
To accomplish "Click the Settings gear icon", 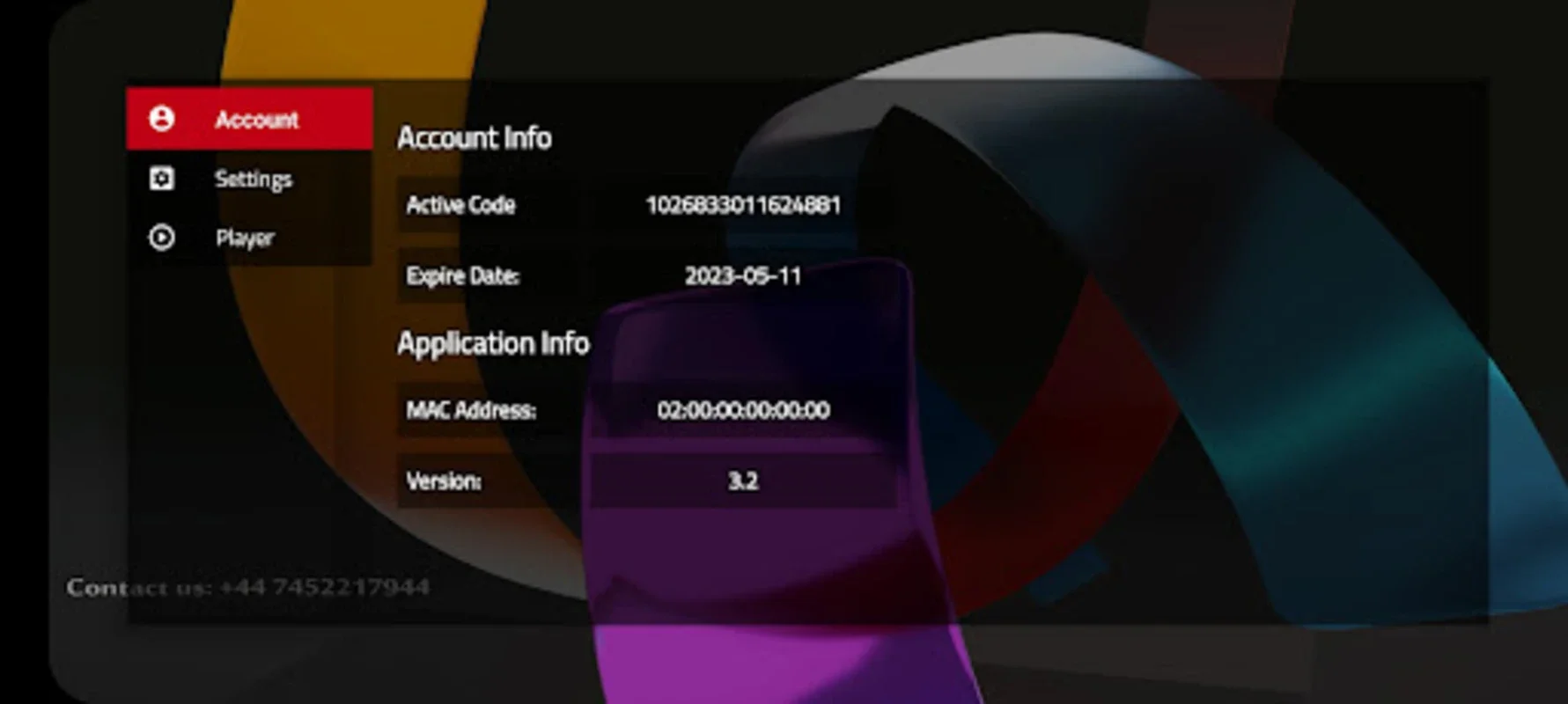I will tap(161, 179).
